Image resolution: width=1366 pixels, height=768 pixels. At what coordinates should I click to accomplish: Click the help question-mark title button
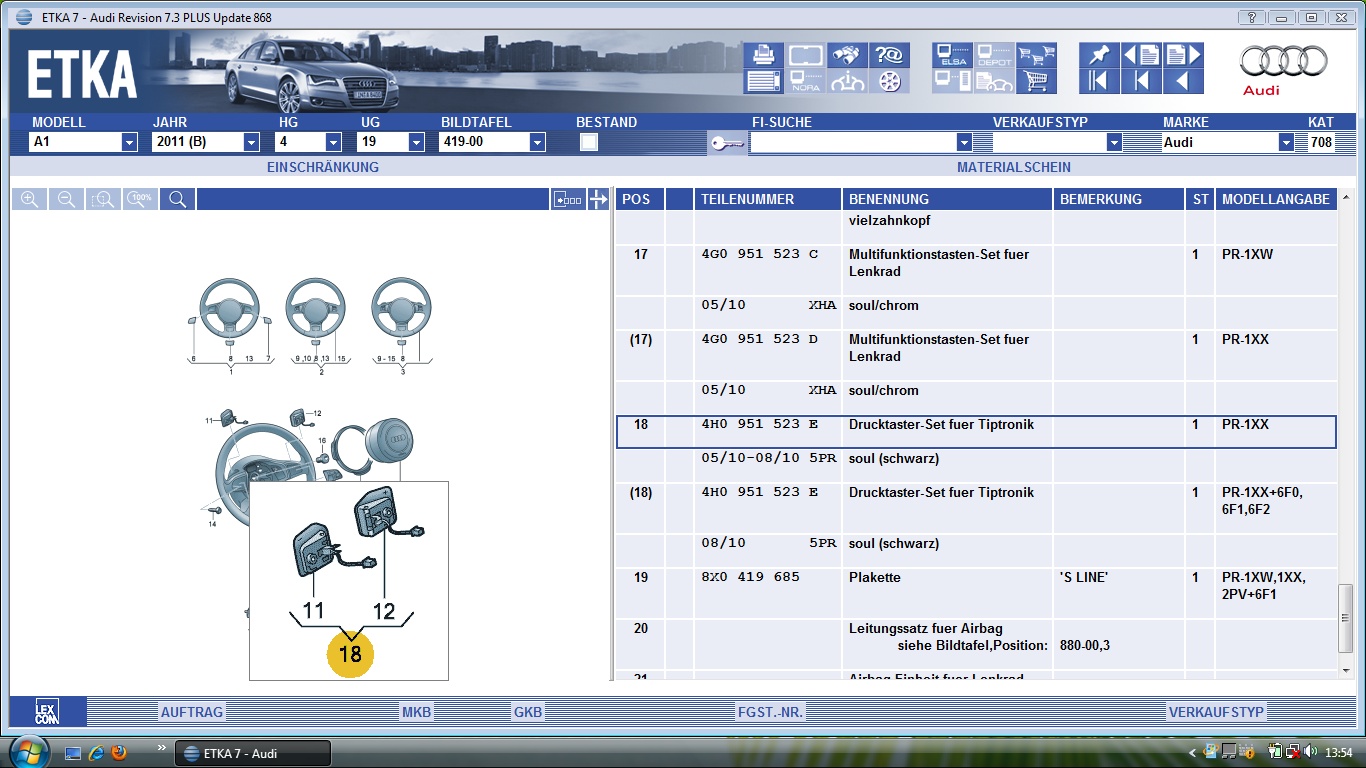1251,17
